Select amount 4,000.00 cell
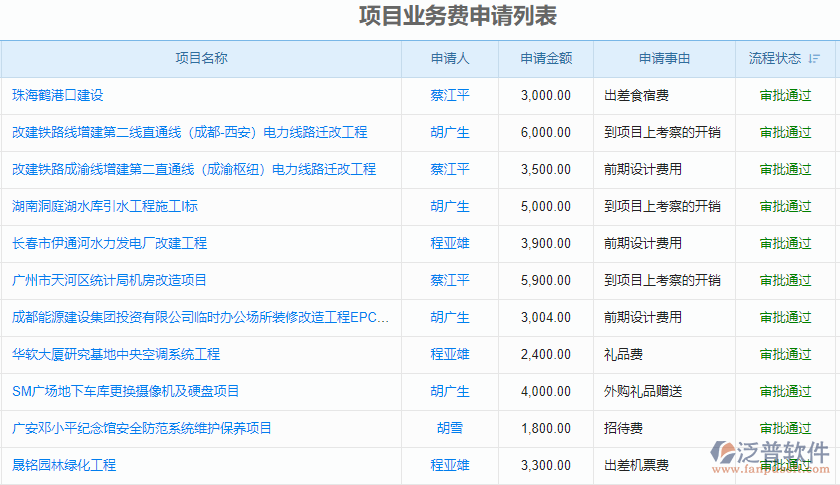This screenshot has height=485, width=840. click(x=546, y=391)
